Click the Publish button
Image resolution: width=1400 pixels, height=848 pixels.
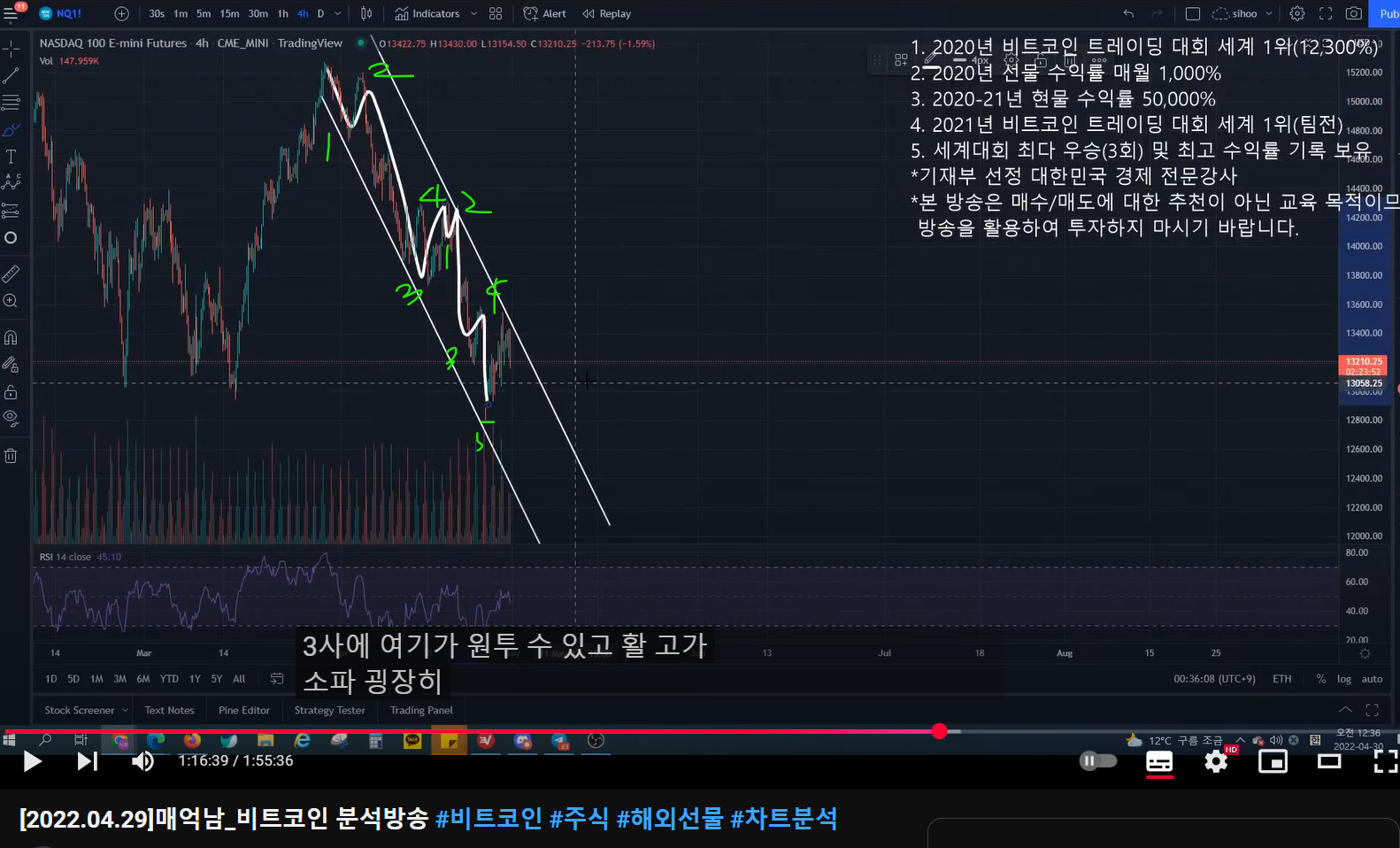1385,13
